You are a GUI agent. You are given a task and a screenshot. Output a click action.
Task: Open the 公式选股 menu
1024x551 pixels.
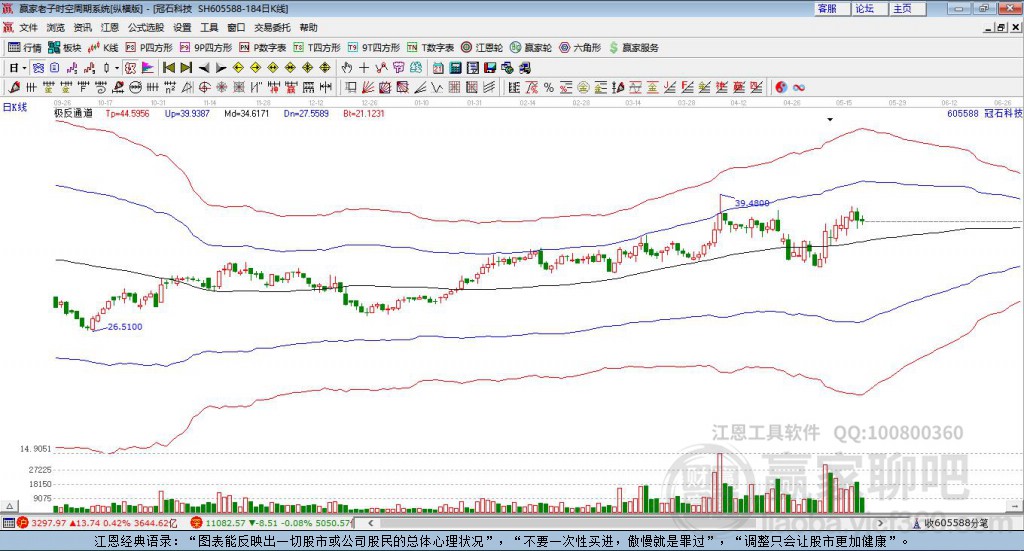[x=146, y=27]
